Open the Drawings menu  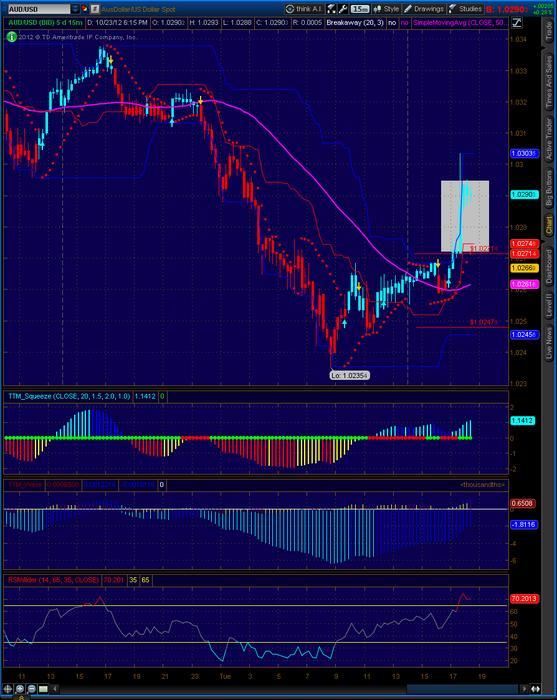pyautogui.click(x=424, y=9)
